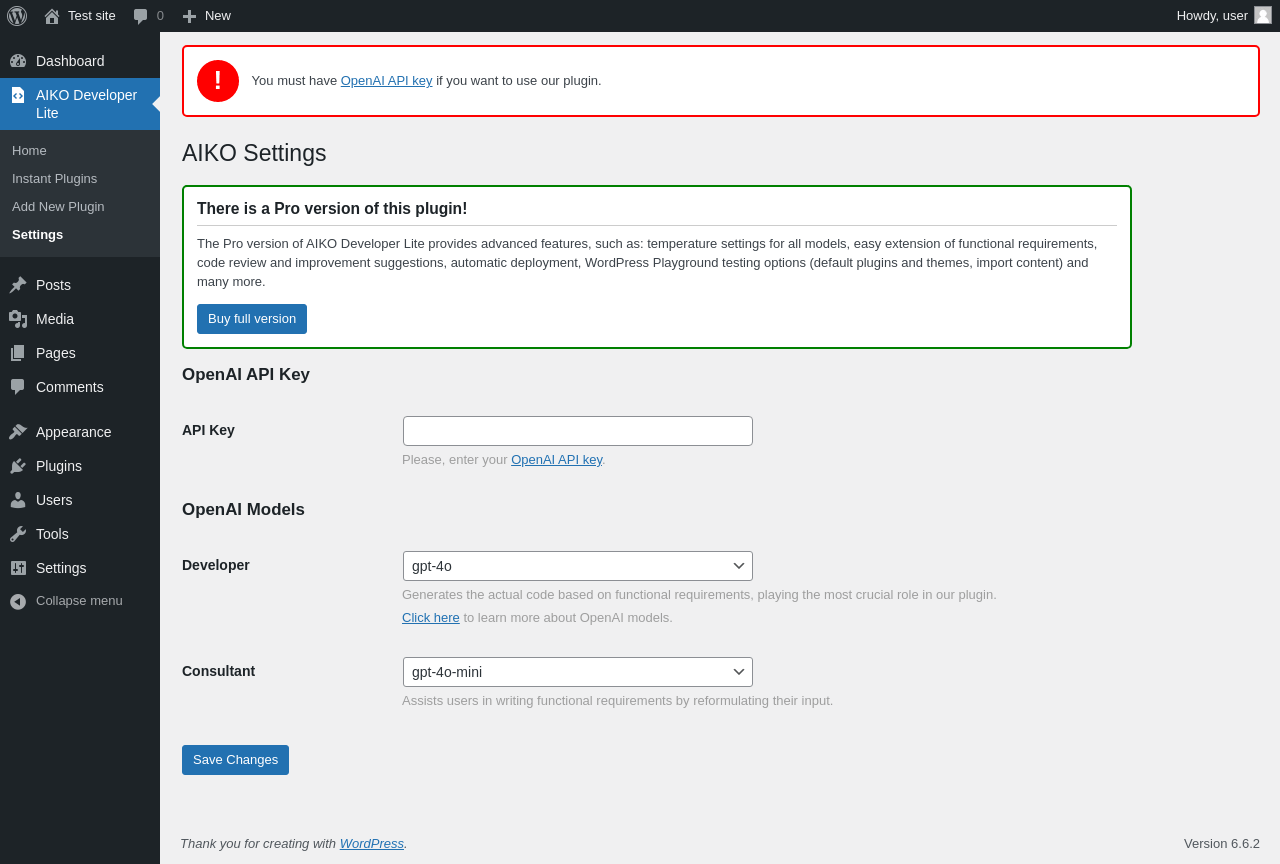Click the Collapse menu label
1280x864 pixels.
click(79, 601)
